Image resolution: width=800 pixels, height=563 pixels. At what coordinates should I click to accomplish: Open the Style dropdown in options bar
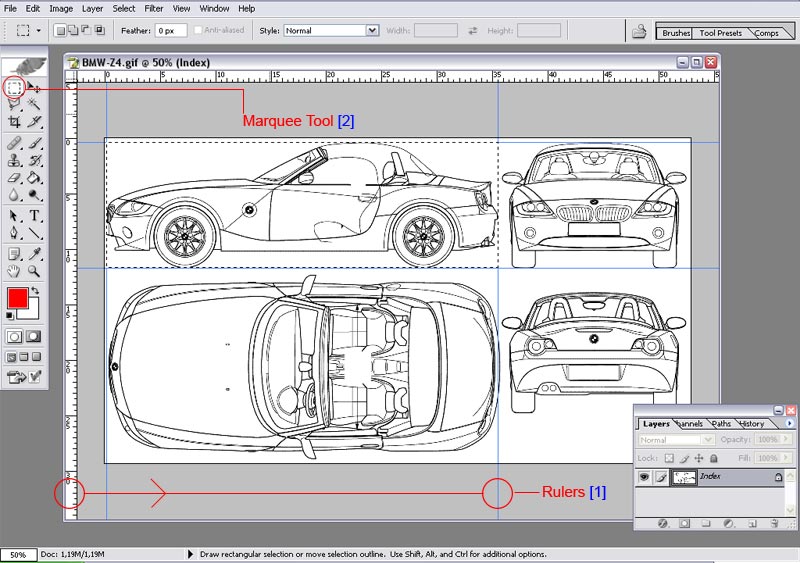coord(372,31)
